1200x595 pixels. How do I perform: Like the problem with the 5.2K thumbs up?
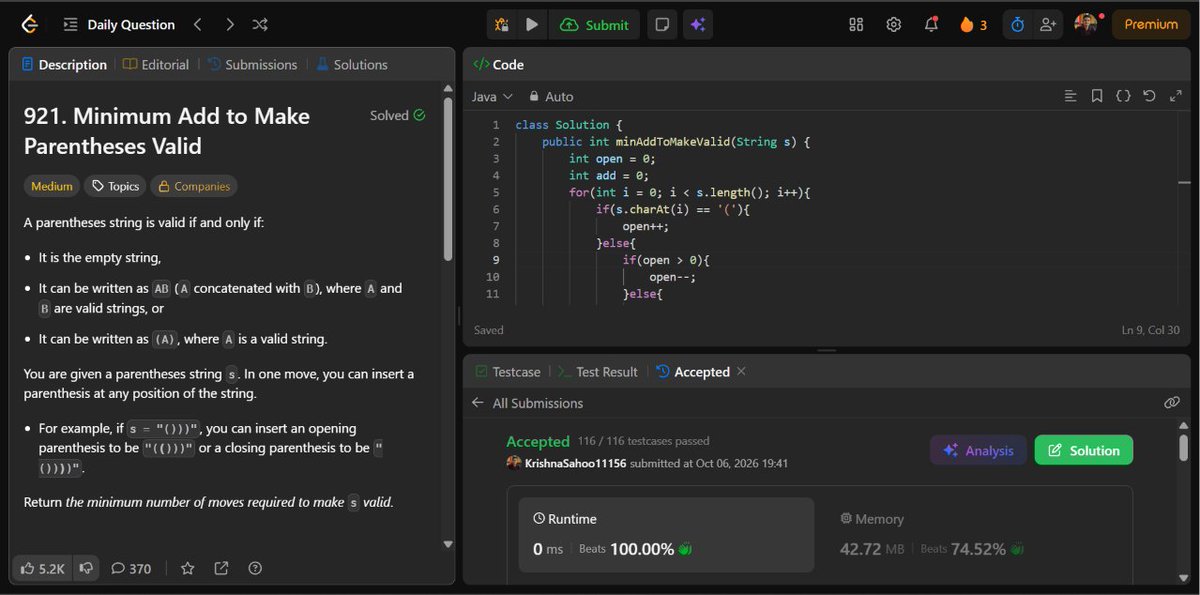[43, 568]
